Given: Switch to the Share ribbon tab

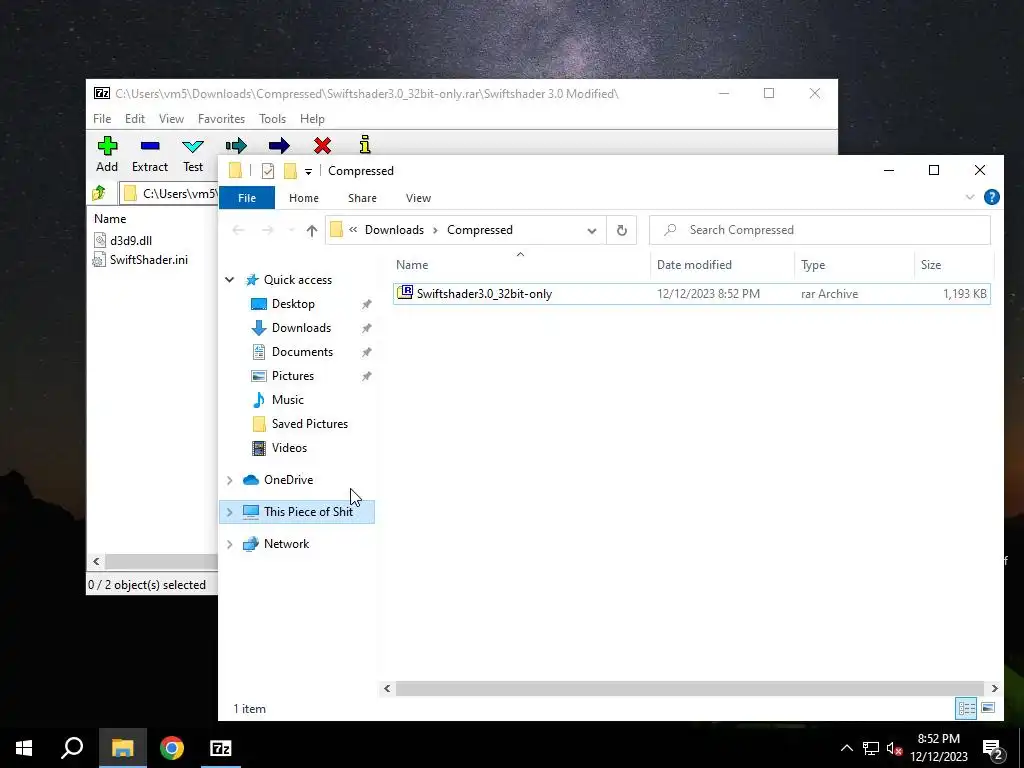Looking at the screenshot, I should pyautogui.click(x=362, y=198).
